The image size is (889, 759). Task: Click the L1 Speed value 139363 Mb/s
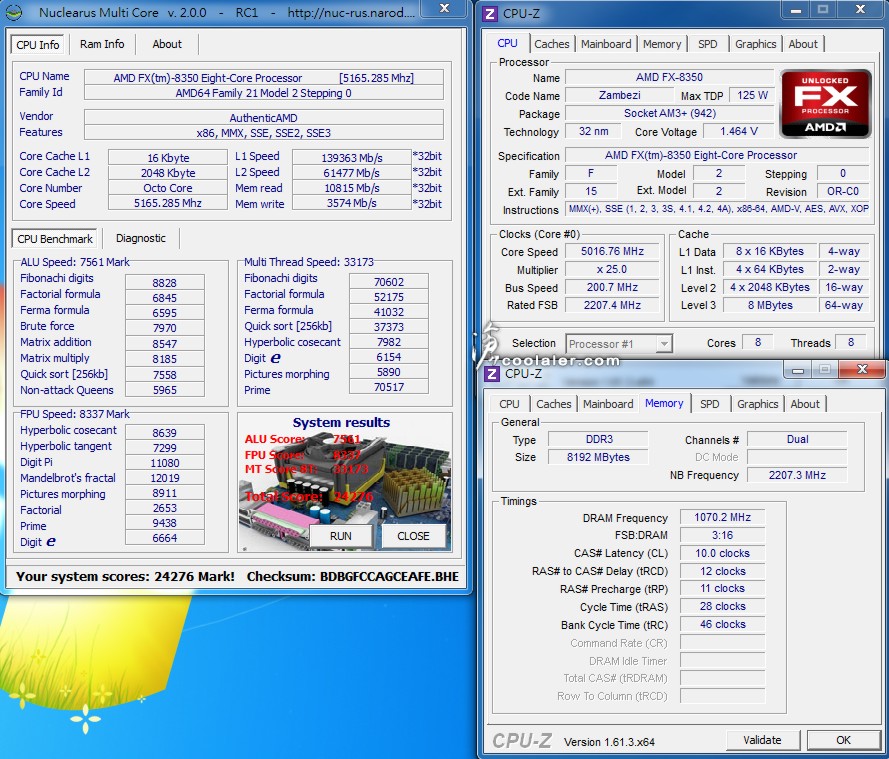tap(352, 158)
